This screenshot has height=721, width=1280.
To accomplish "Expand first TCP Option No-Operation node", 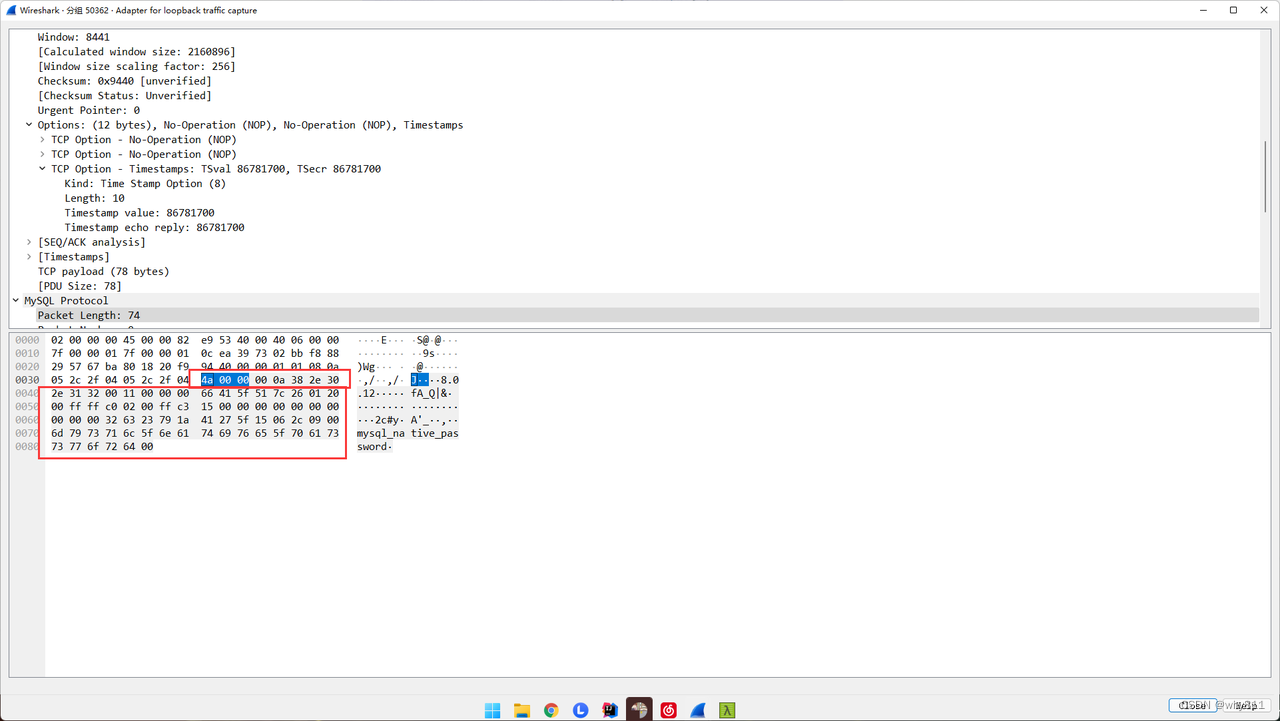I will pos(42,140).
